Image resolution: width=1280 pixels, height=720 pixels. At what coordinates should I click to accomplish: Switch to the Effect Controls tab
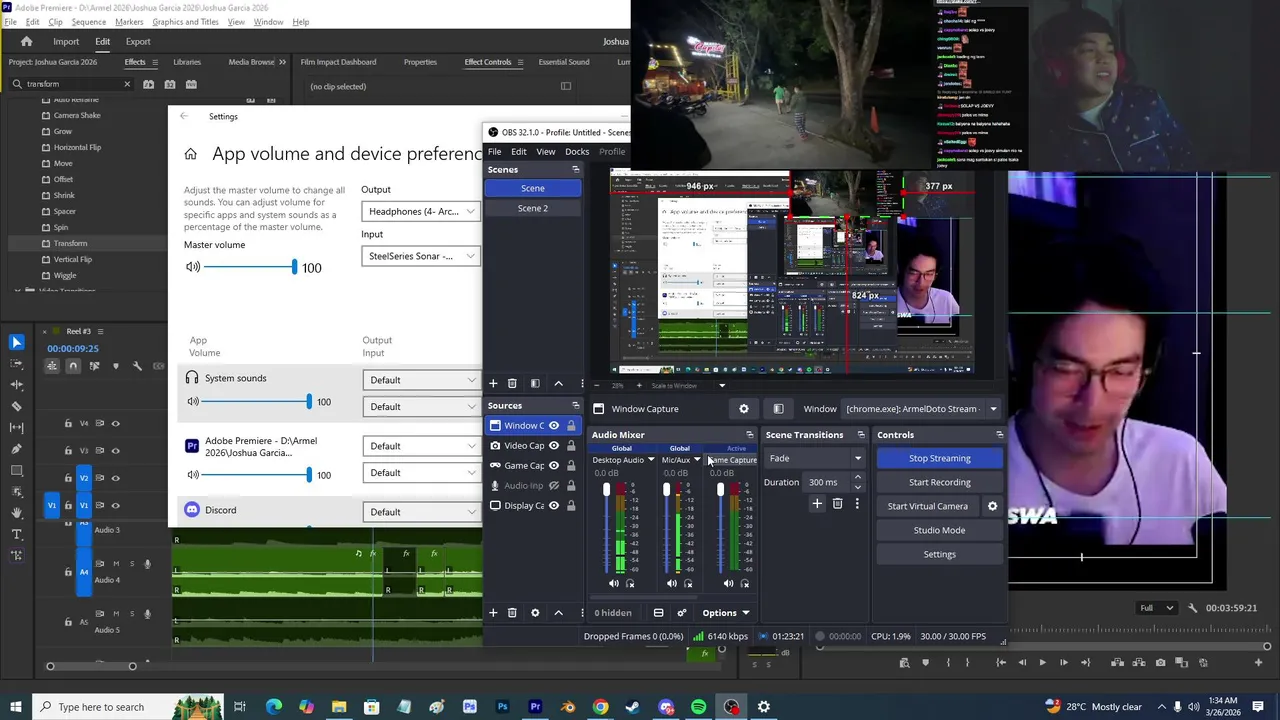tap(488, 62)
